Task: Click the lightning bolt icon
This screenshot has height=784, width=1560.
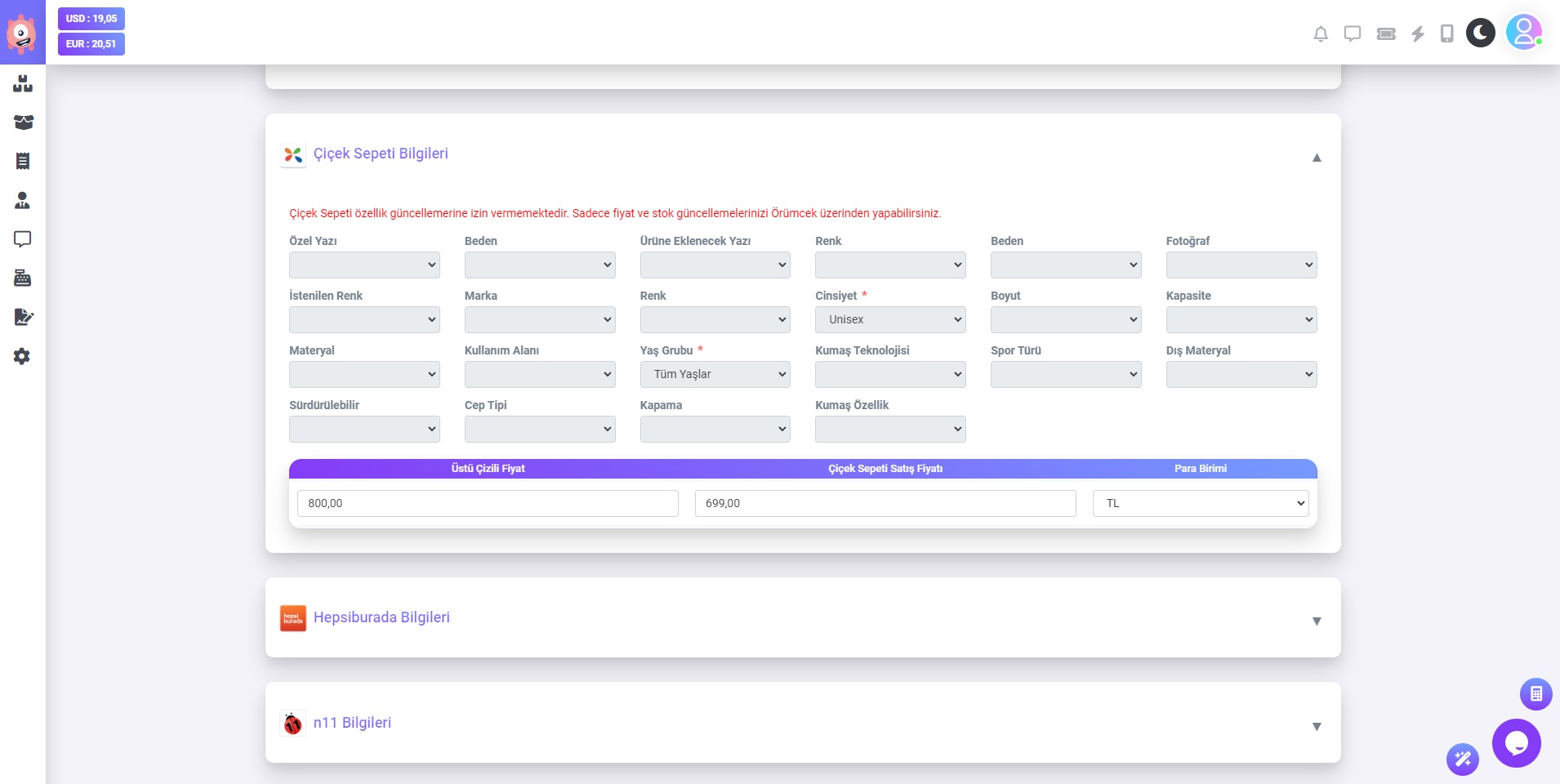Action: pyautogui.click(x=1418, y=33)
